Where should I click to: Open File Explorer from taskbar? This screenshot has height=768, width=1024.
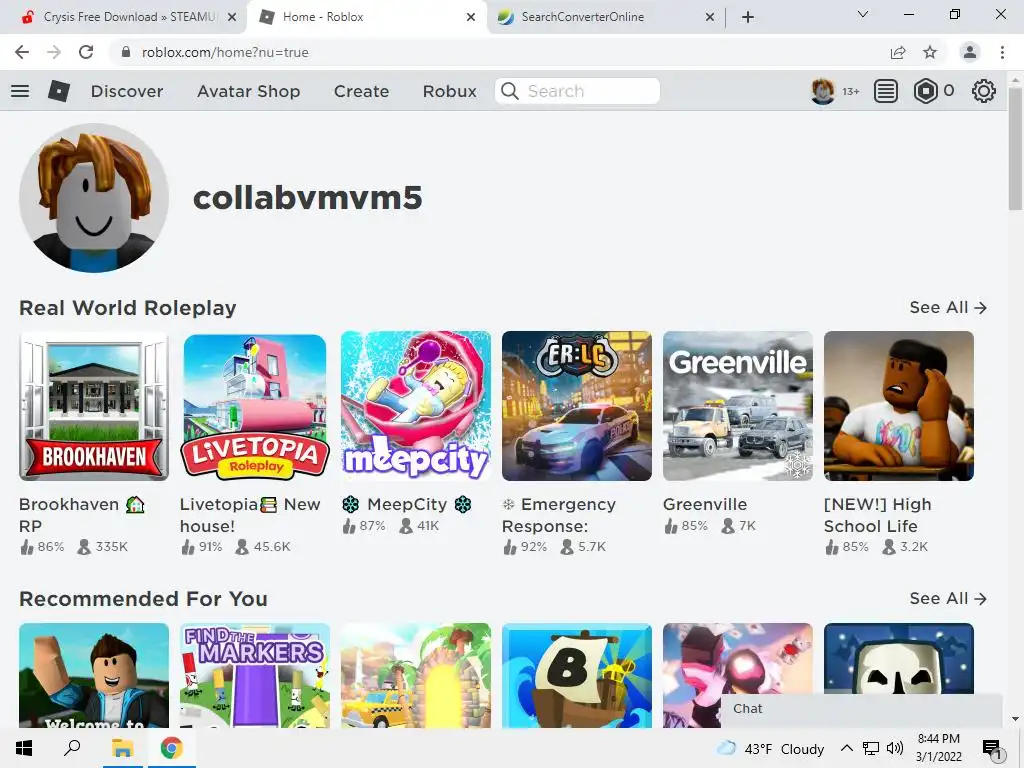[x=122, y=748]
